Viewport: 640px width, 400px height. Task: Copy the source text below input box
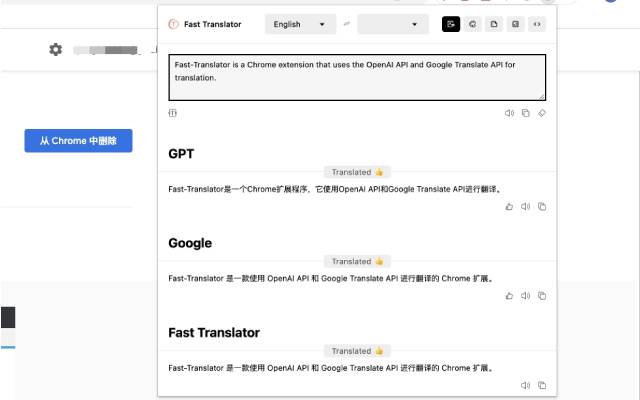pos(525,113)
